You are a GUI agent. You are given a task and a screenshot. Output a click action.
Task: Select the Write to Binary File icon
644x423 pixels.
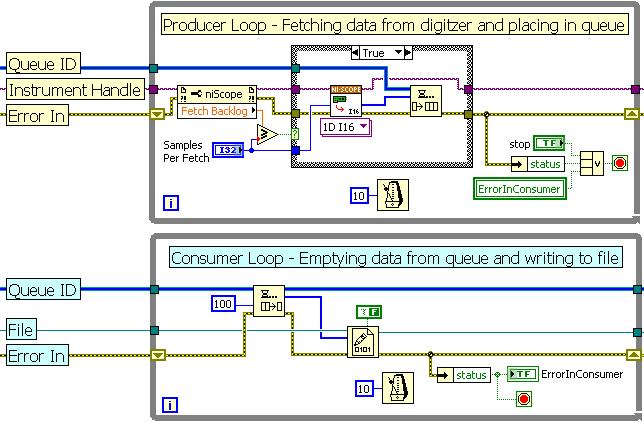coord(363,341)
